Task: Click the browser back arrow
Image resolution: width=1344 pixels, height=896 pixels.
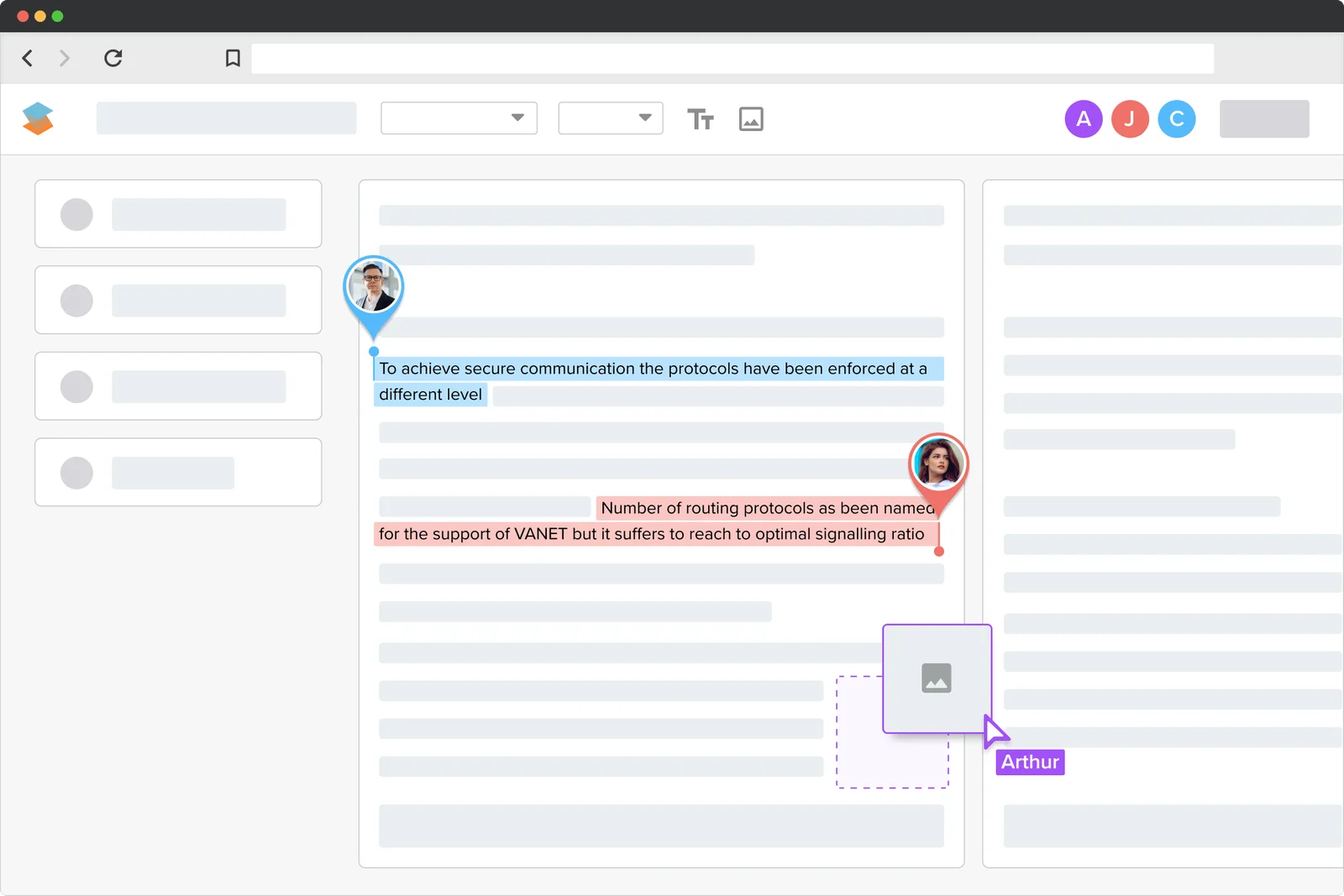Action: [27, 58]
